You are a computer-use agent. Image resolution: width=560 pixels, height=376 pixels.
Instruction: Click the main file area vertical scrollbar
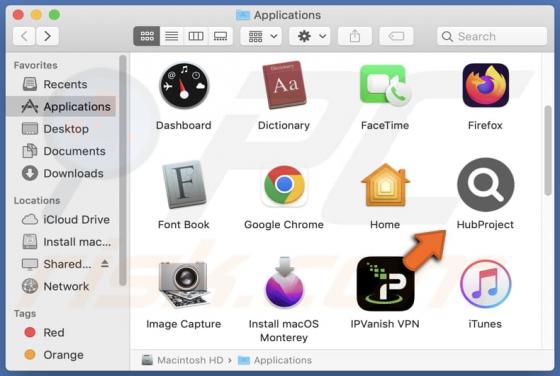(548, 150)
